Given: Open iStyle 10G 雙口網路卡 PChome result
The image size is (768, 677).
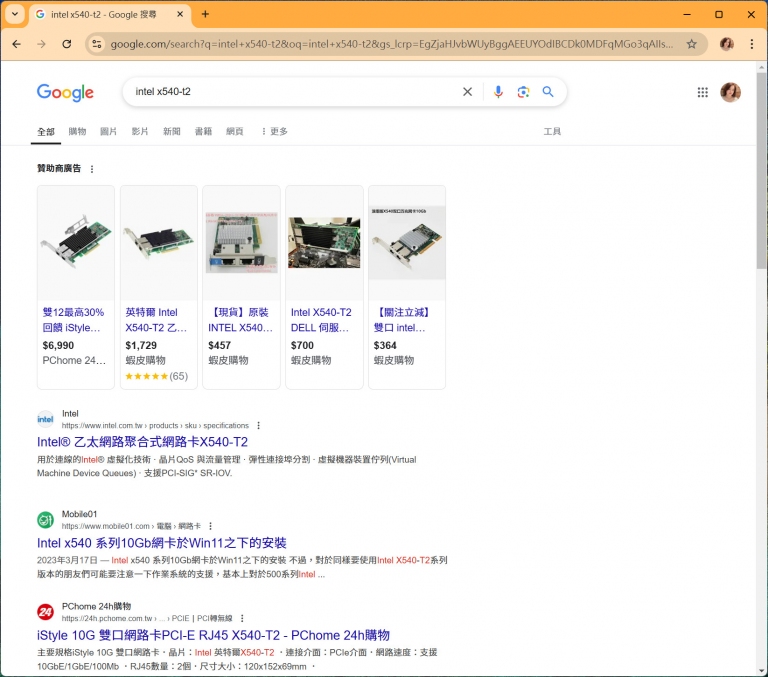Looking at the screenshot, I should pyautogui.click(x=213, y=635).
